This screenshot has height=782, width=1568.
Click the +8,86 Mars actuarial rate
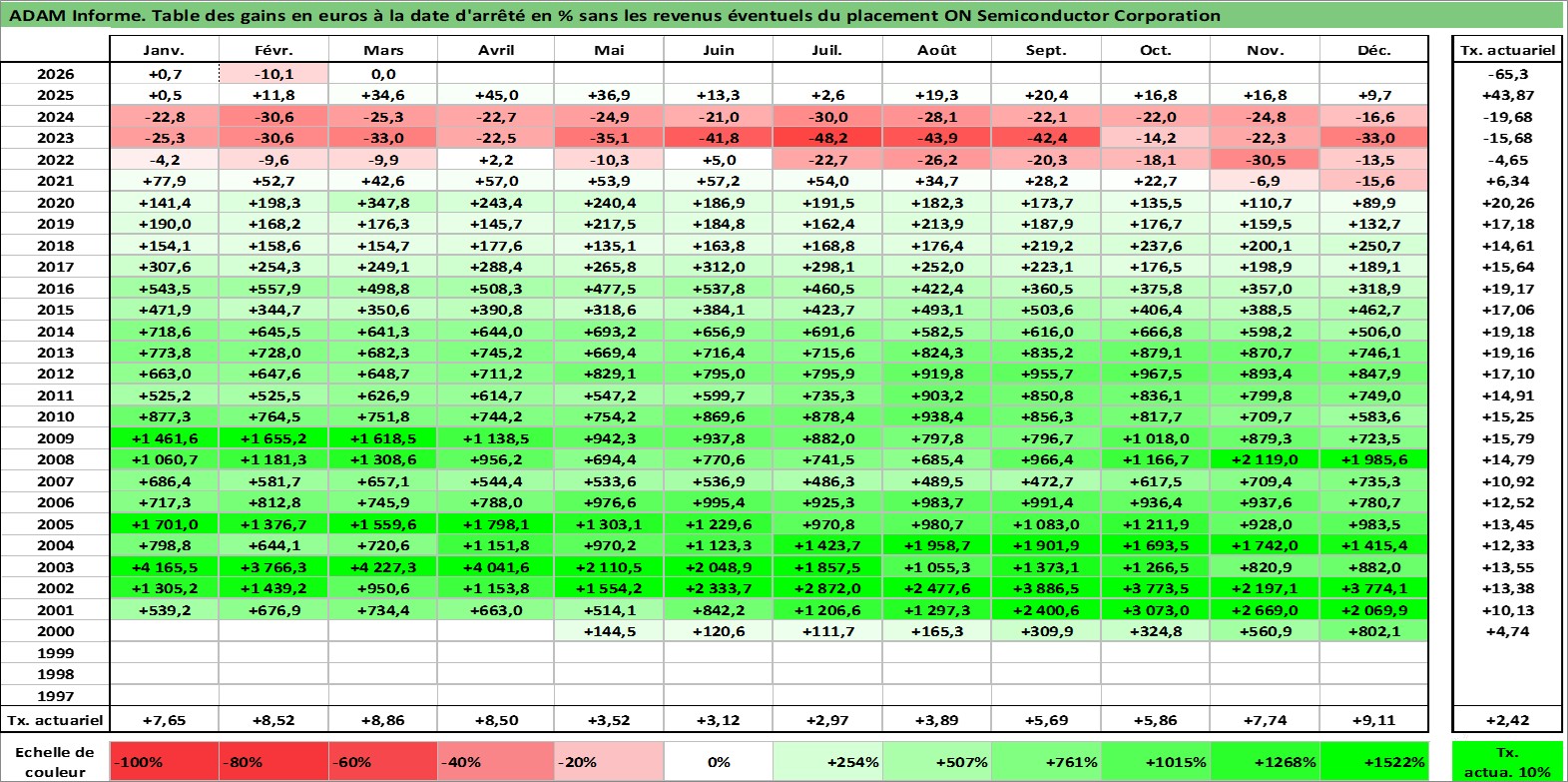click(x=383, y=720)
